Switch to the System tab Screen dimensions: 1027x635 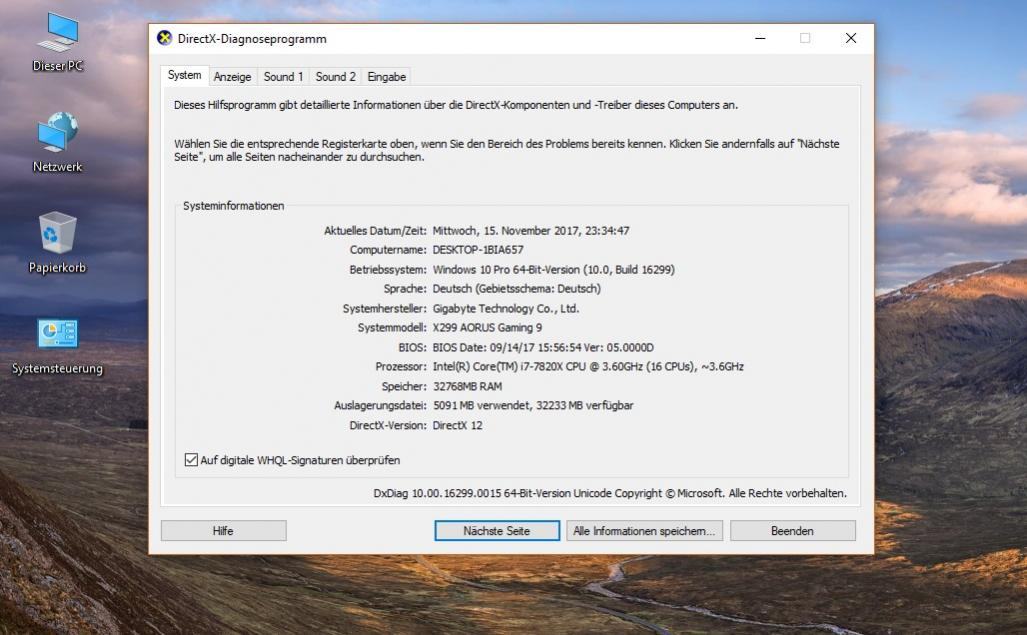tap(185, 75)
